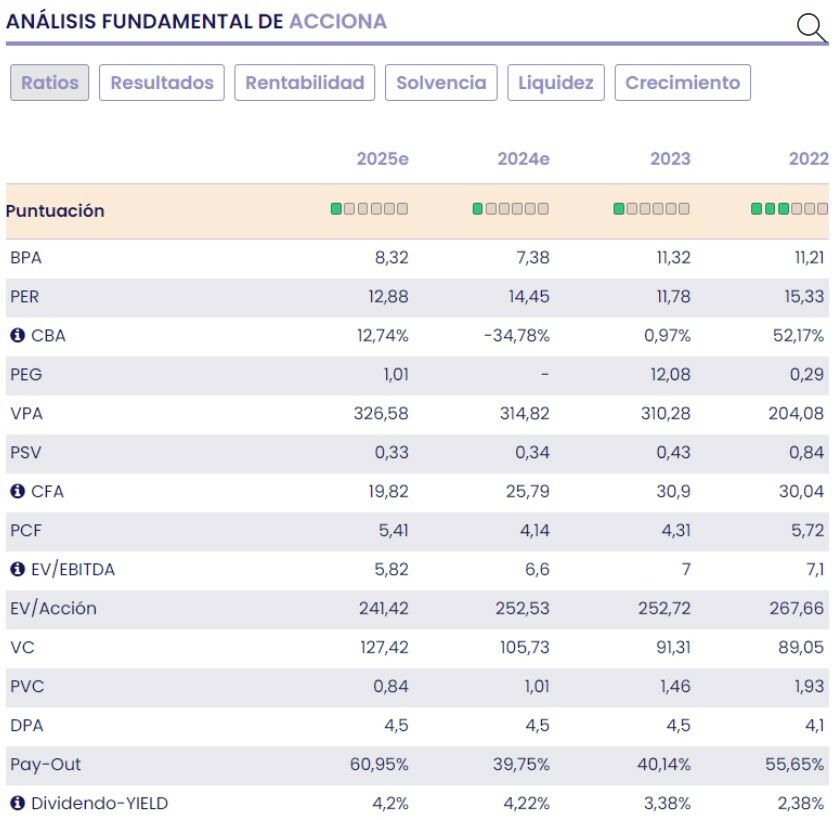835x820 pixels.
Task: Click the magnifying glass search icon
Action: (811, 27)
